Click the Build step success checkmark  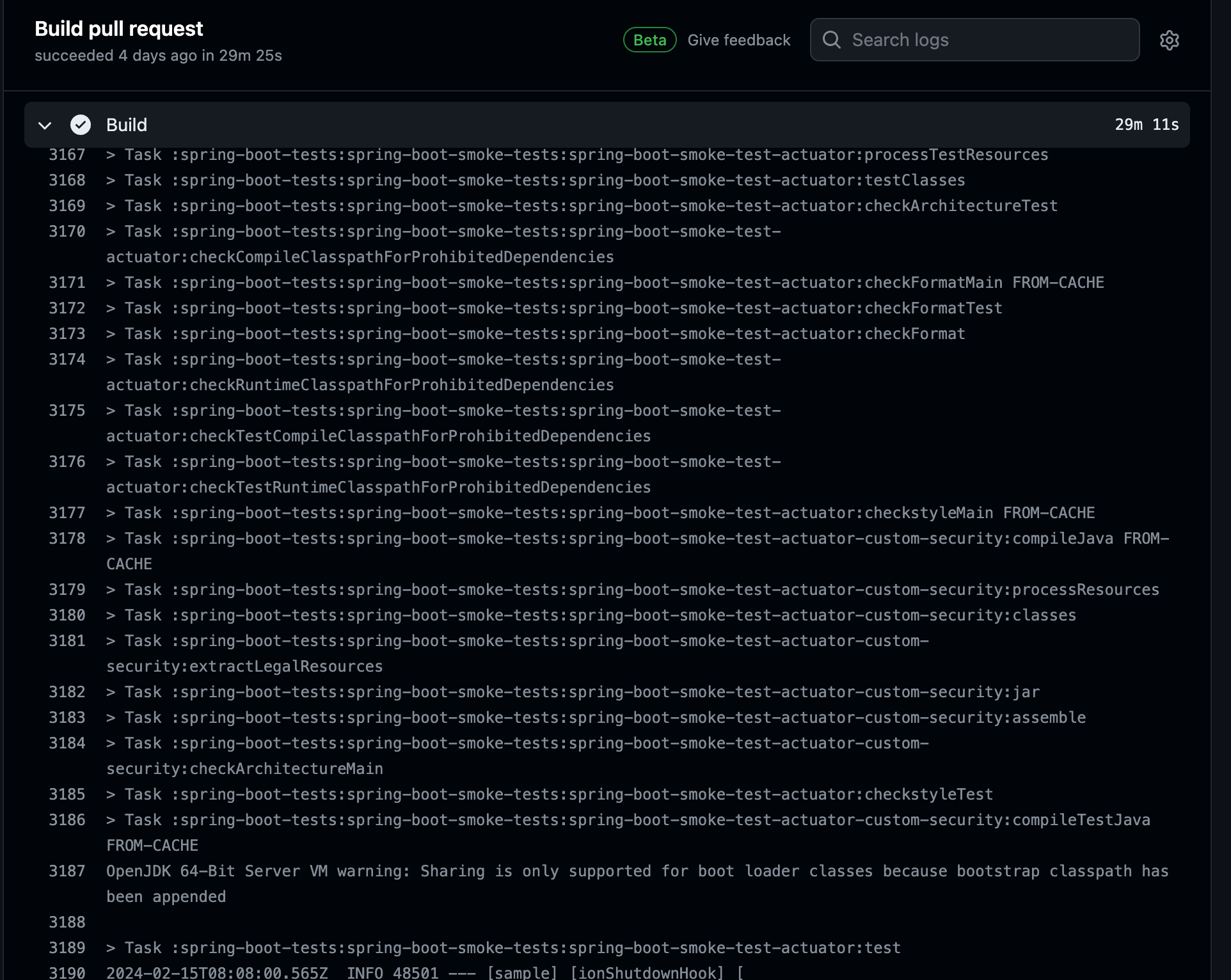pyautogui.click(x=81, y=125)
